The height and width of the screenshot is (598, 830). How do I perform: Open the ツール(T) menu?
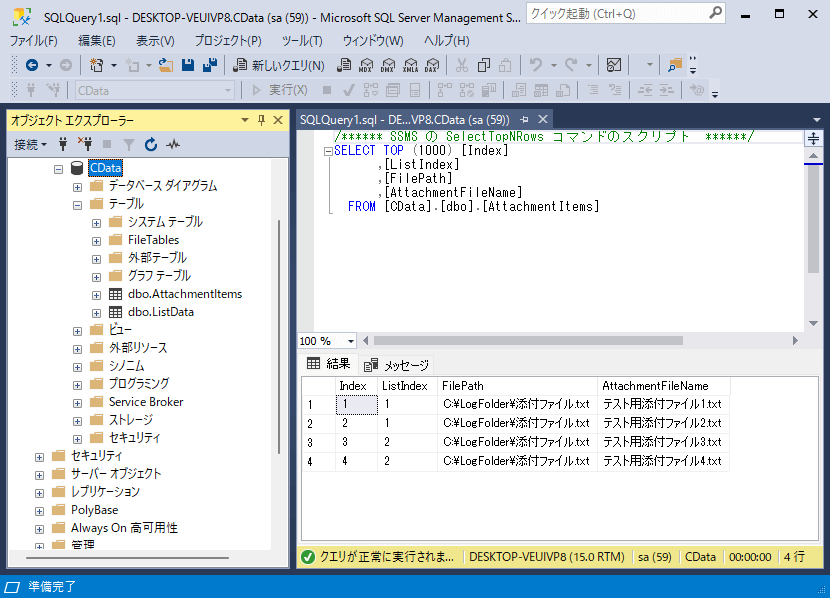(x=301, y=41)
